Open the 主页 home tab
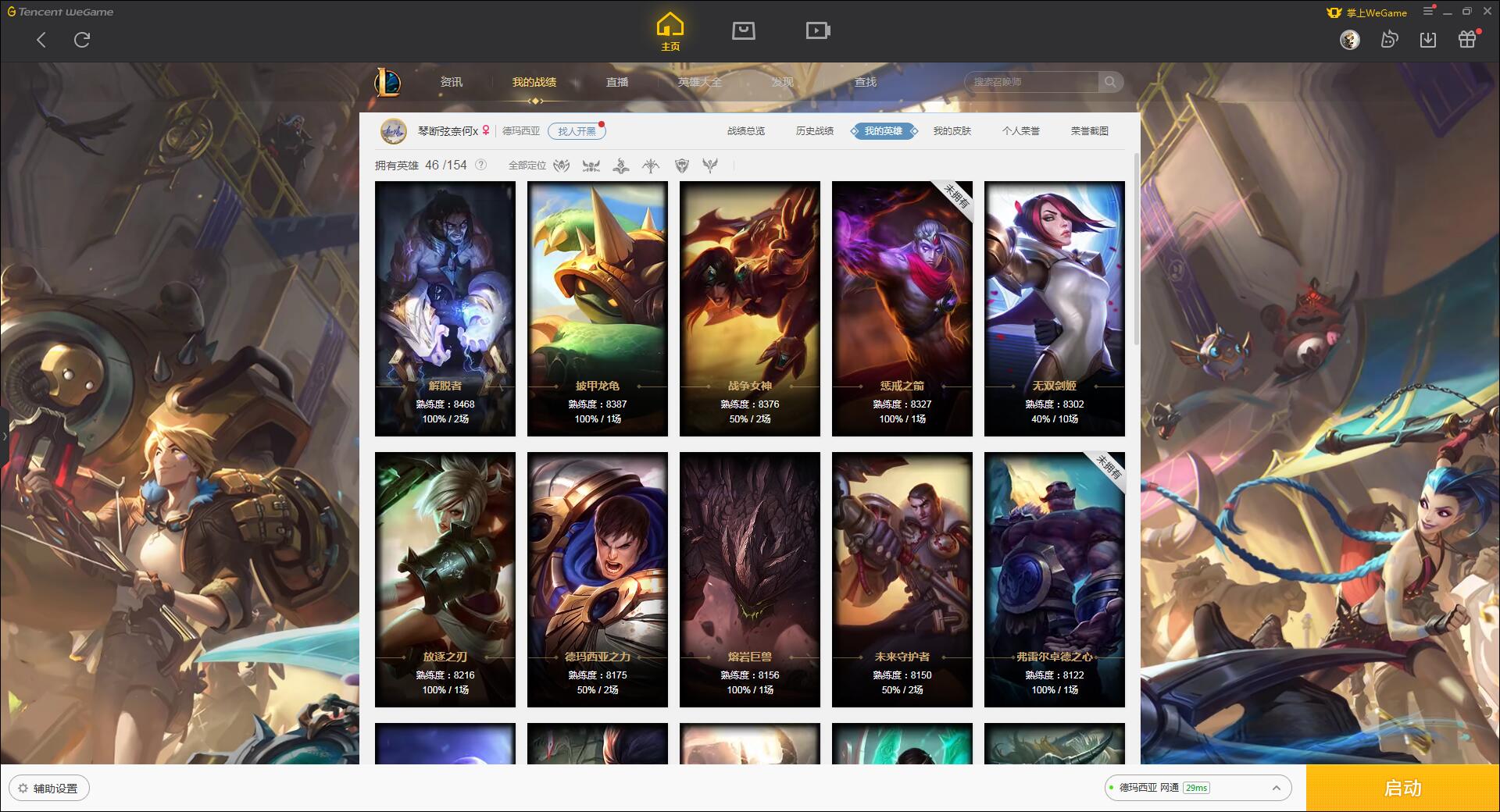This screenshot has height=812, width=1500. 670,32
